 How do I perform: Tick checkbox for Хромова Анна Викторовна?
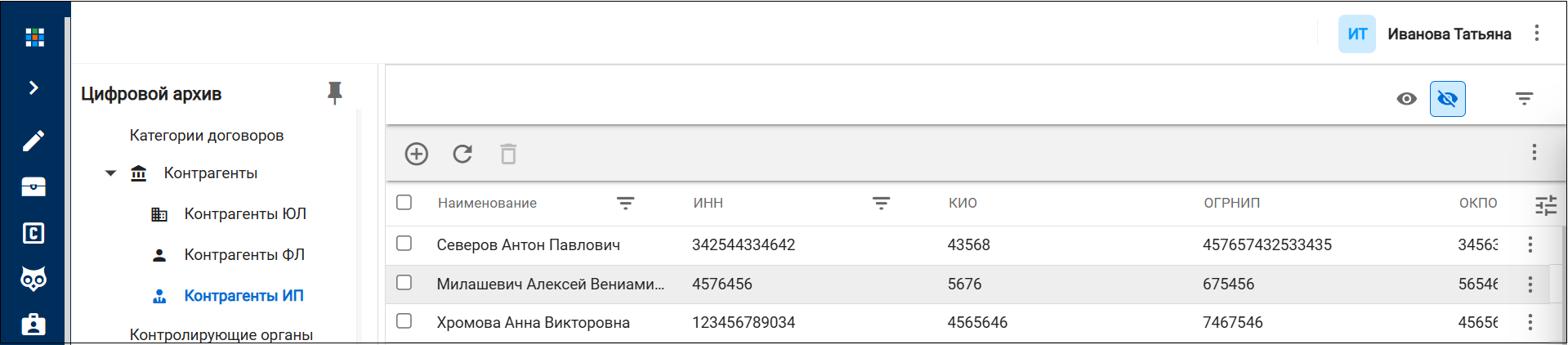tap(404, 321)
